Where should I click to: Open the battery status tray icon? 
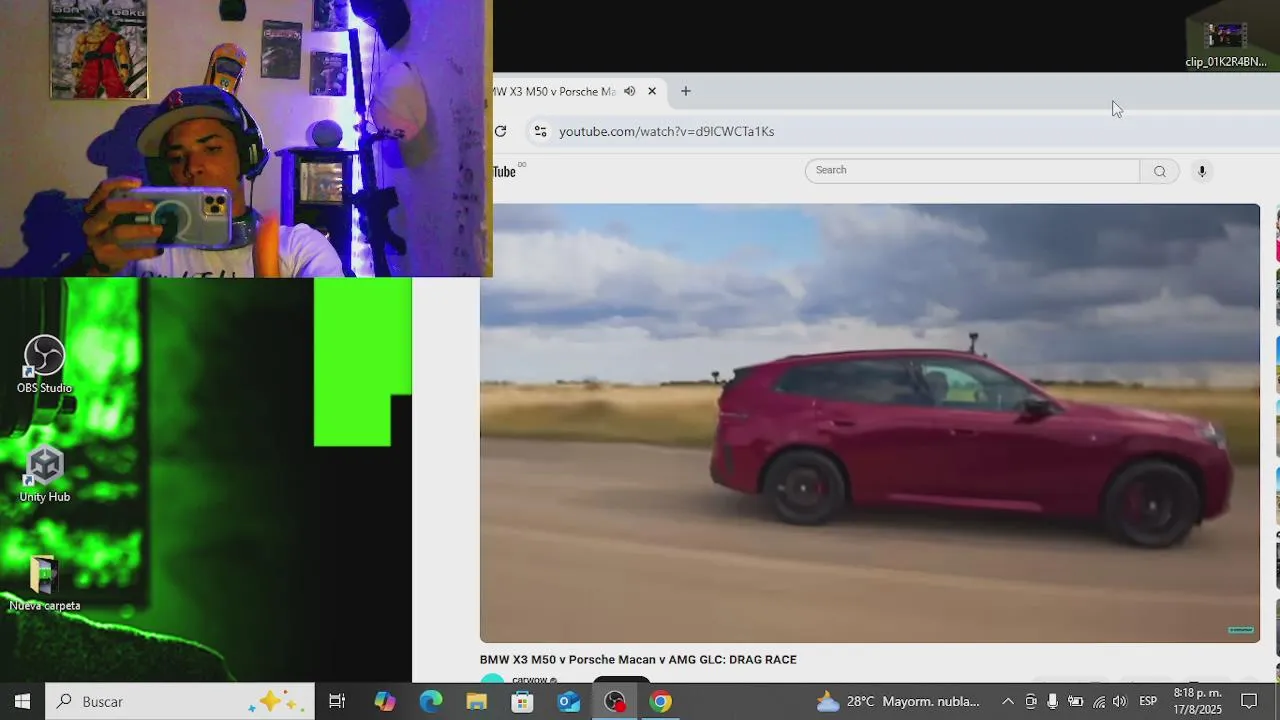1075,702
